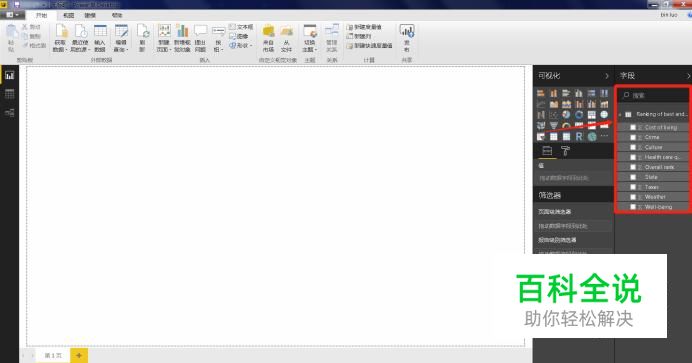
Task: Select the line chart visualization
Action: click(541, 104)
